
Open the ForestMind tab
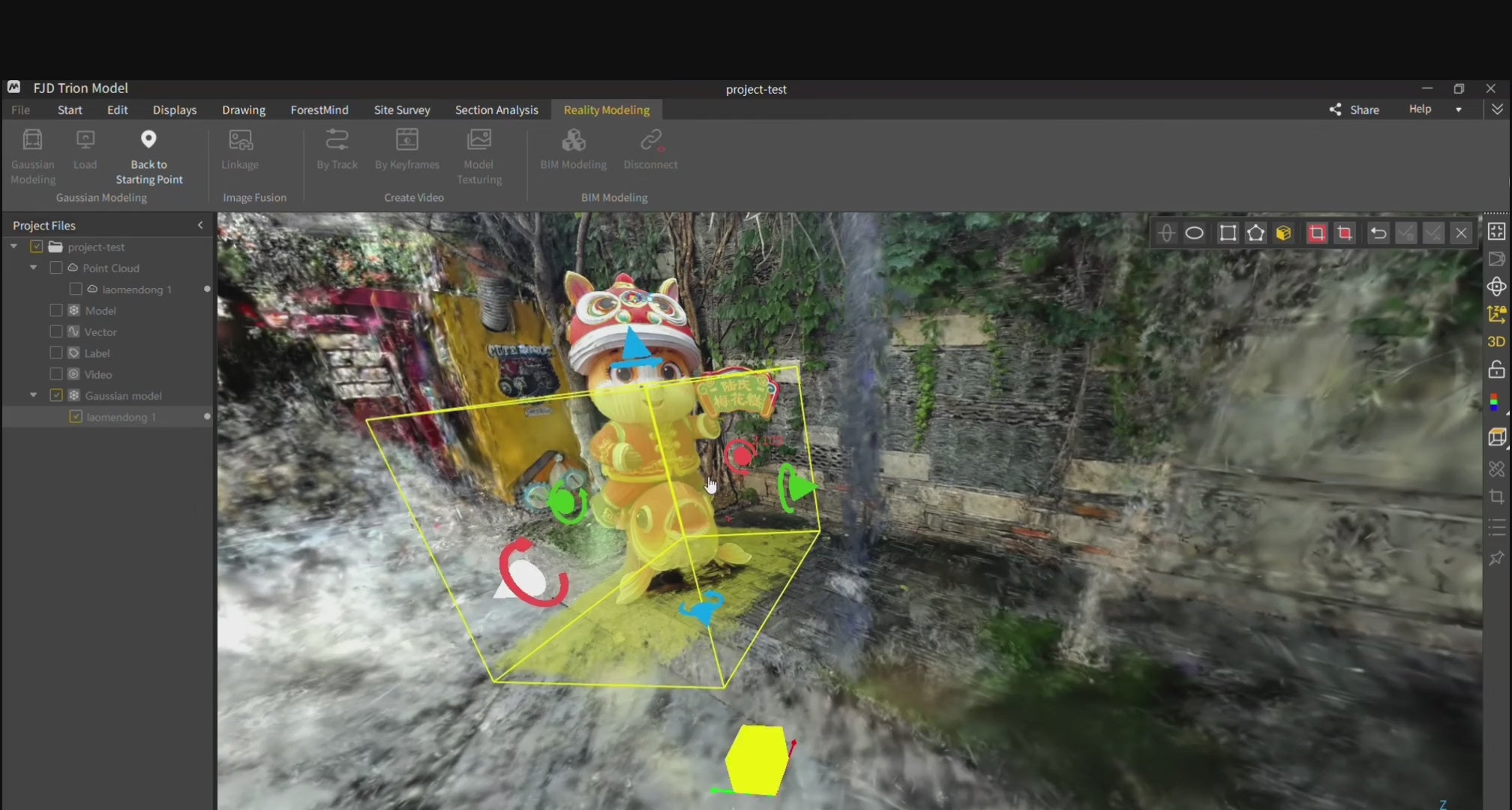(319, 109)
